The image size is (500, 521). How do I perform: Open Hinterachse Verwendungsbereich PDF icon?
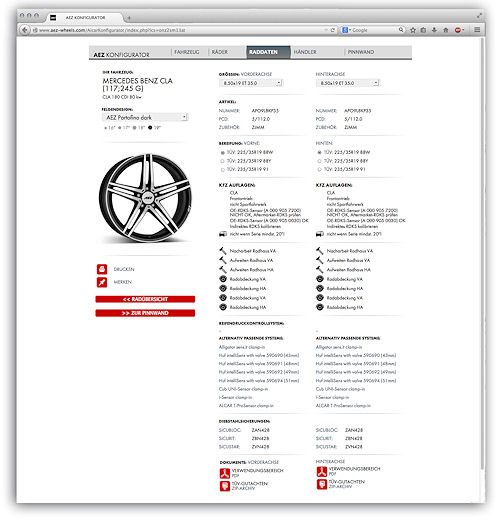[x=322, y=471]
